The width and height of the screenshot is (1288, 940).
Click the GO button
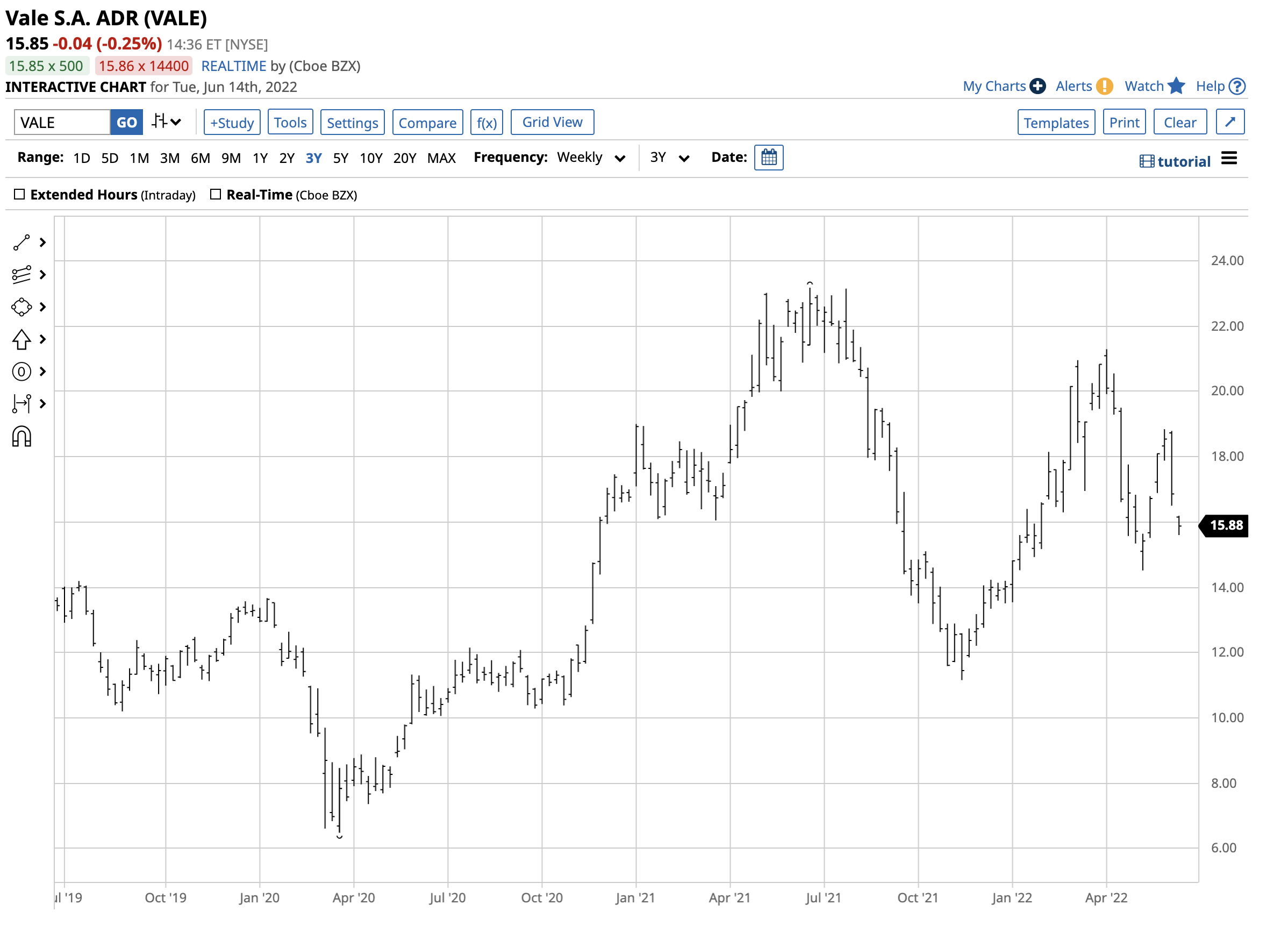[x=126, y=122]
